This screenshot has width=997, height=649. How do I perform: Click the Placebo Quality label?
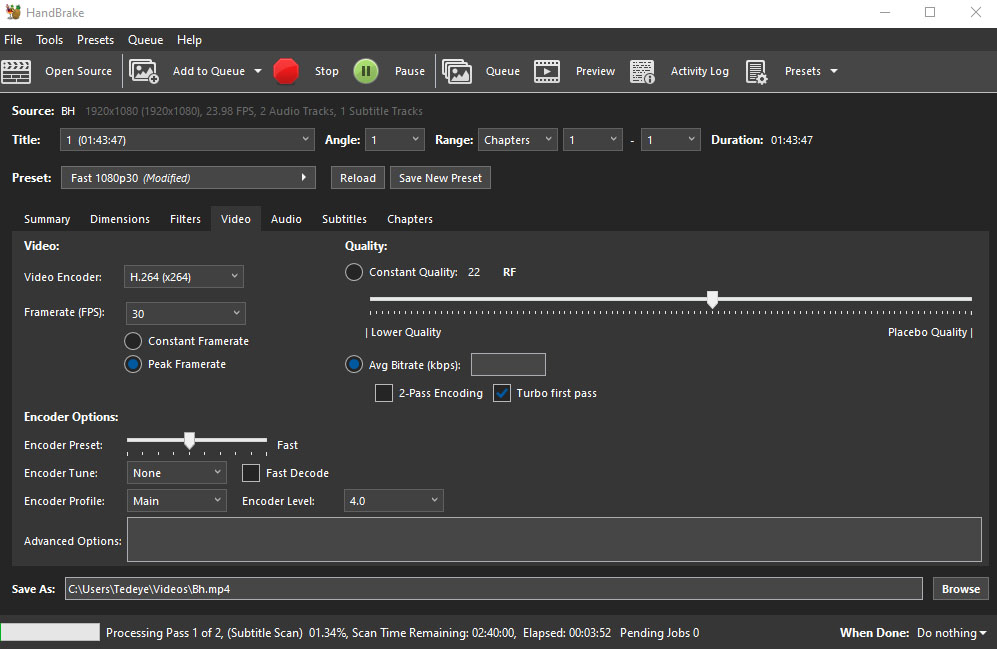[927, 332]
